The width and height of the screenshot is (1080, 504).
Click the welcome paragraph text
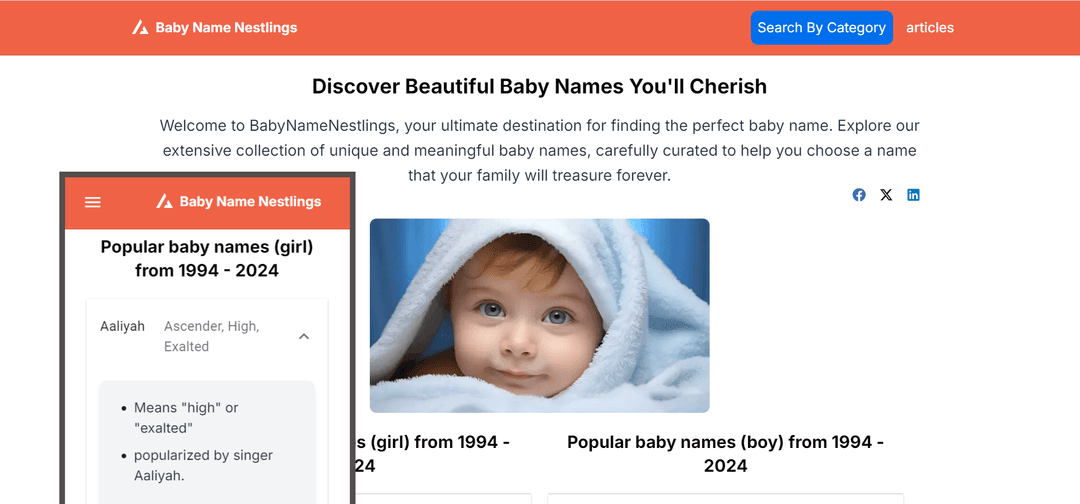(x=539, y=150)
